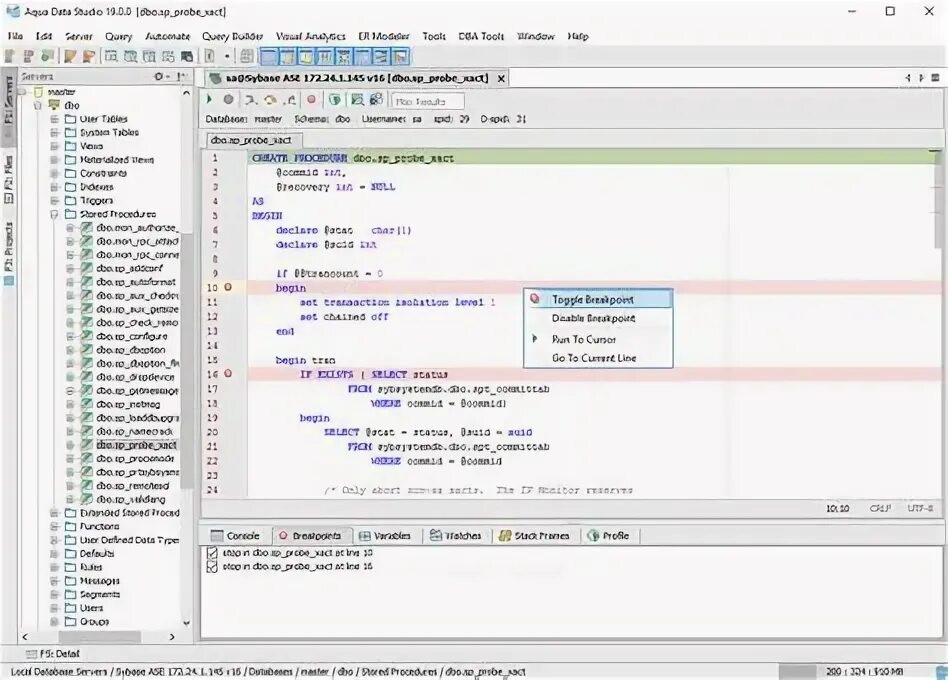Click the gray Stop debugging circle icon
Viewport: 948px width, 680px height.
coord(228,100)
